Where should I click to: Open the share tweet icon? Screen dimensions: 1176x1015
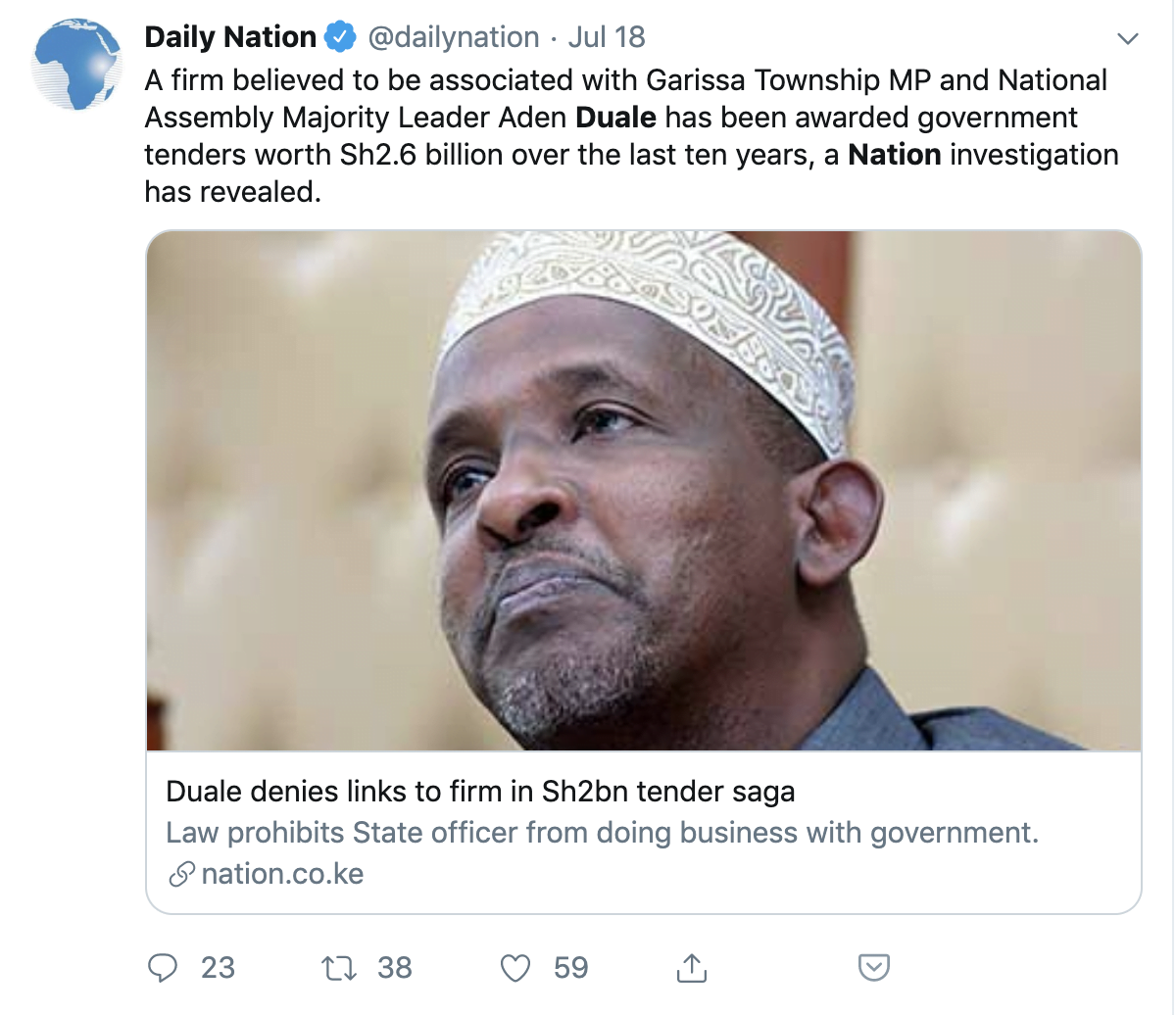(691, 968)
